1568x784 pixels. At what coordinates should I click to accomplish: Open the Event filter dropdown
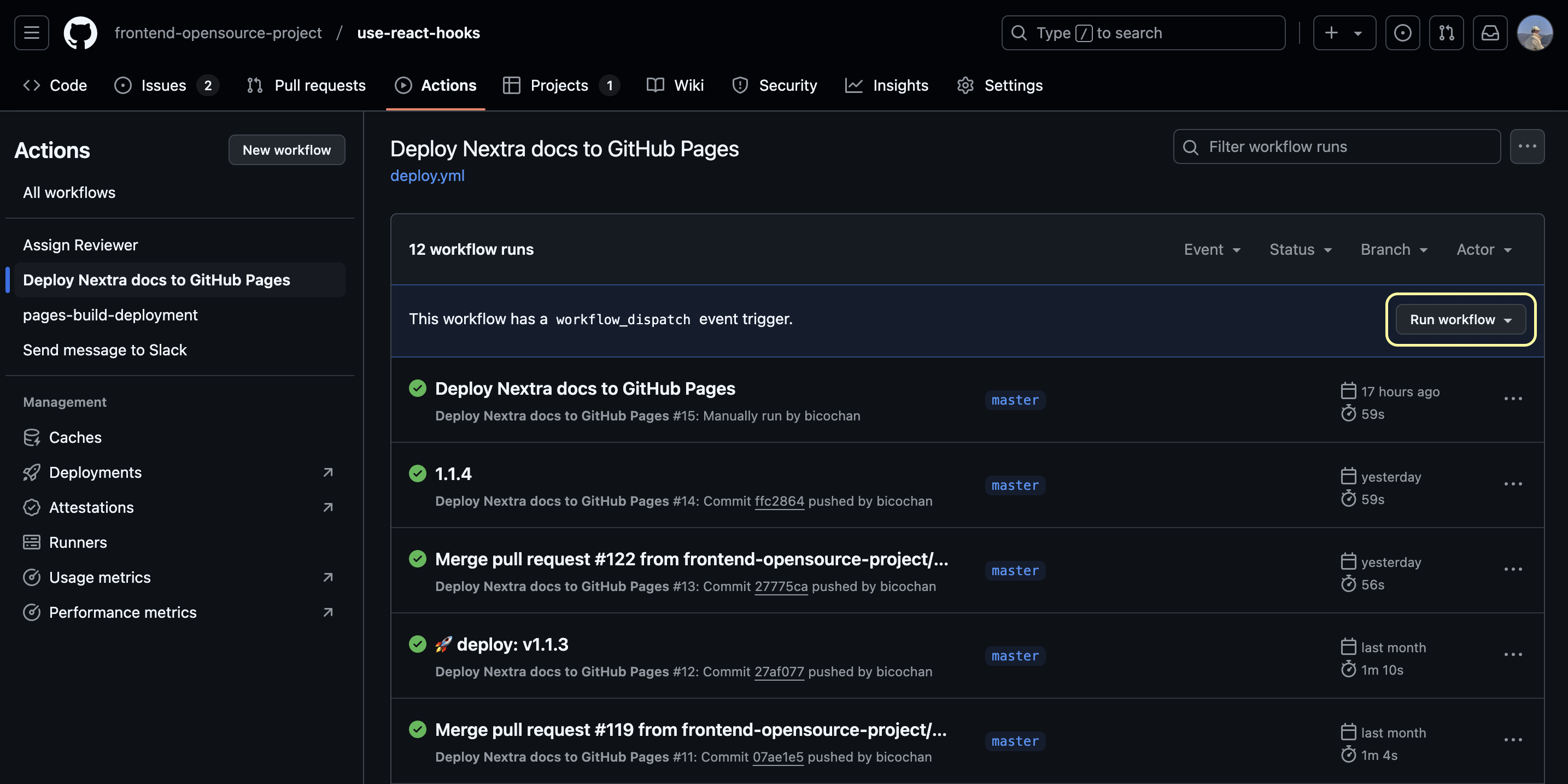pyautogui.click(x=1212, y=249)
